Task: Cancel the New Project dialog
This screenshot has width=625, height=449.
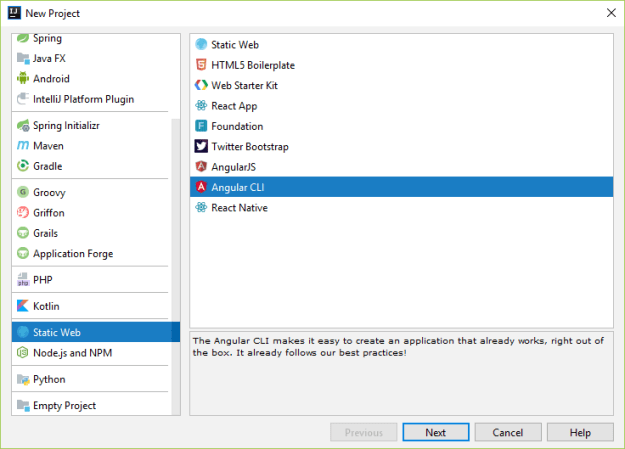Action: (508, 433)
